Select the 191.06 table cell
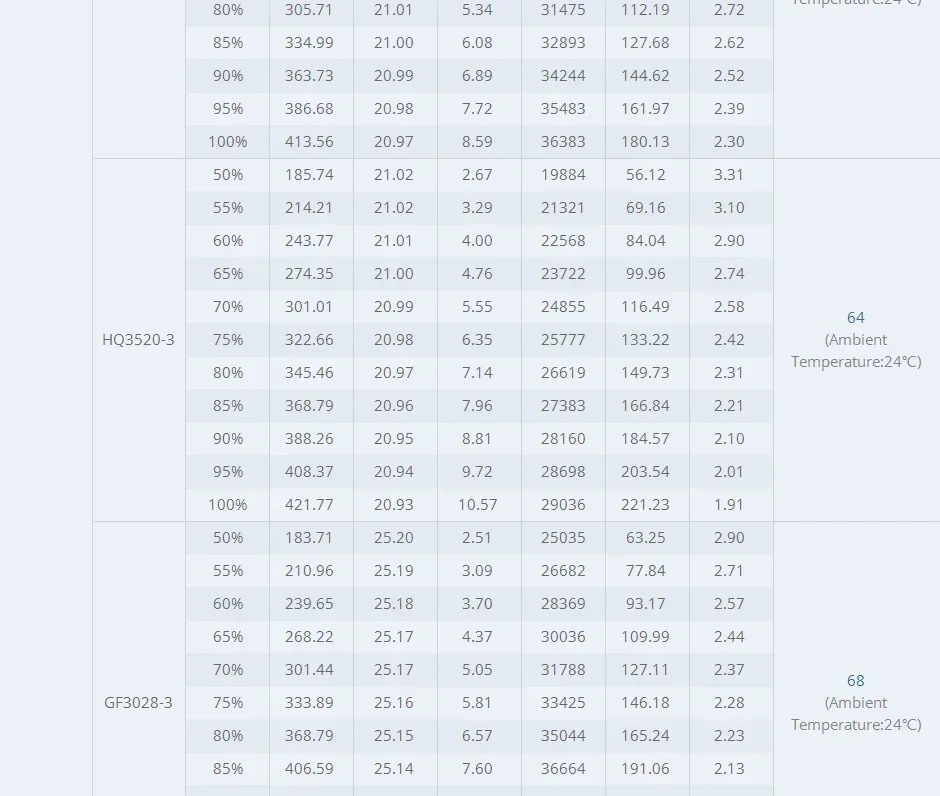Image resolution: width=940 pixels, height=796 pixels. [x=645, y=769]
